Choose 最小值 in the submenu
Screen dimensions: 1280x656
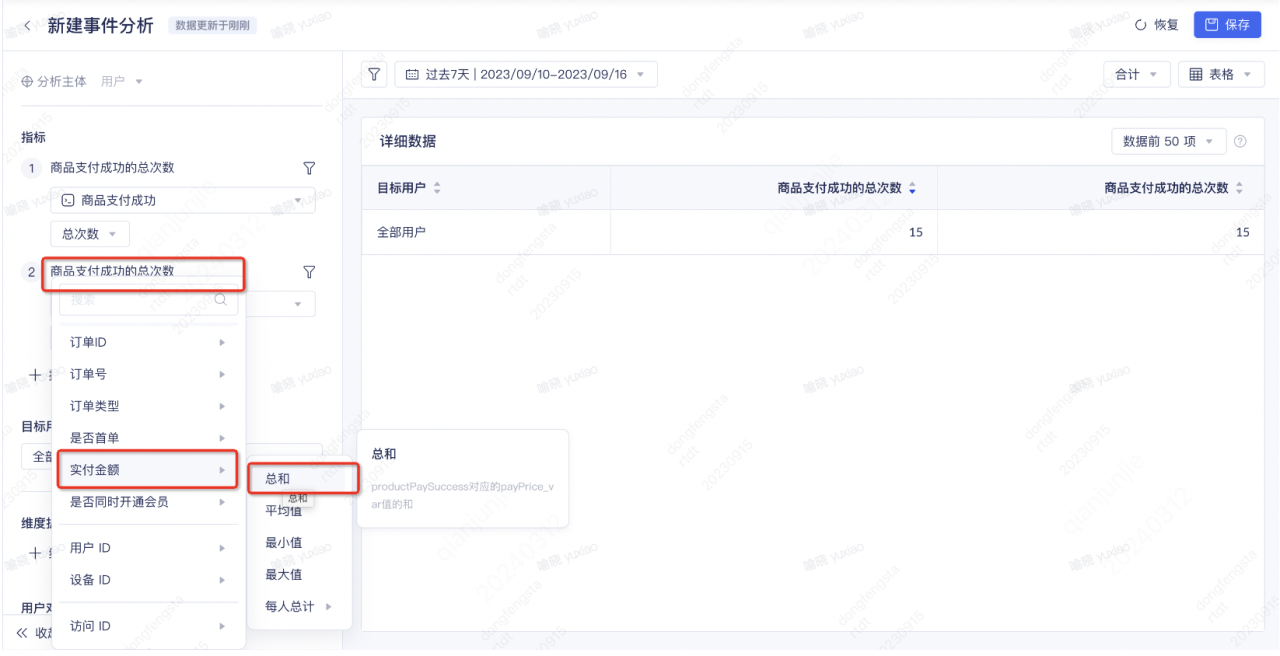(x=299, y=543)
